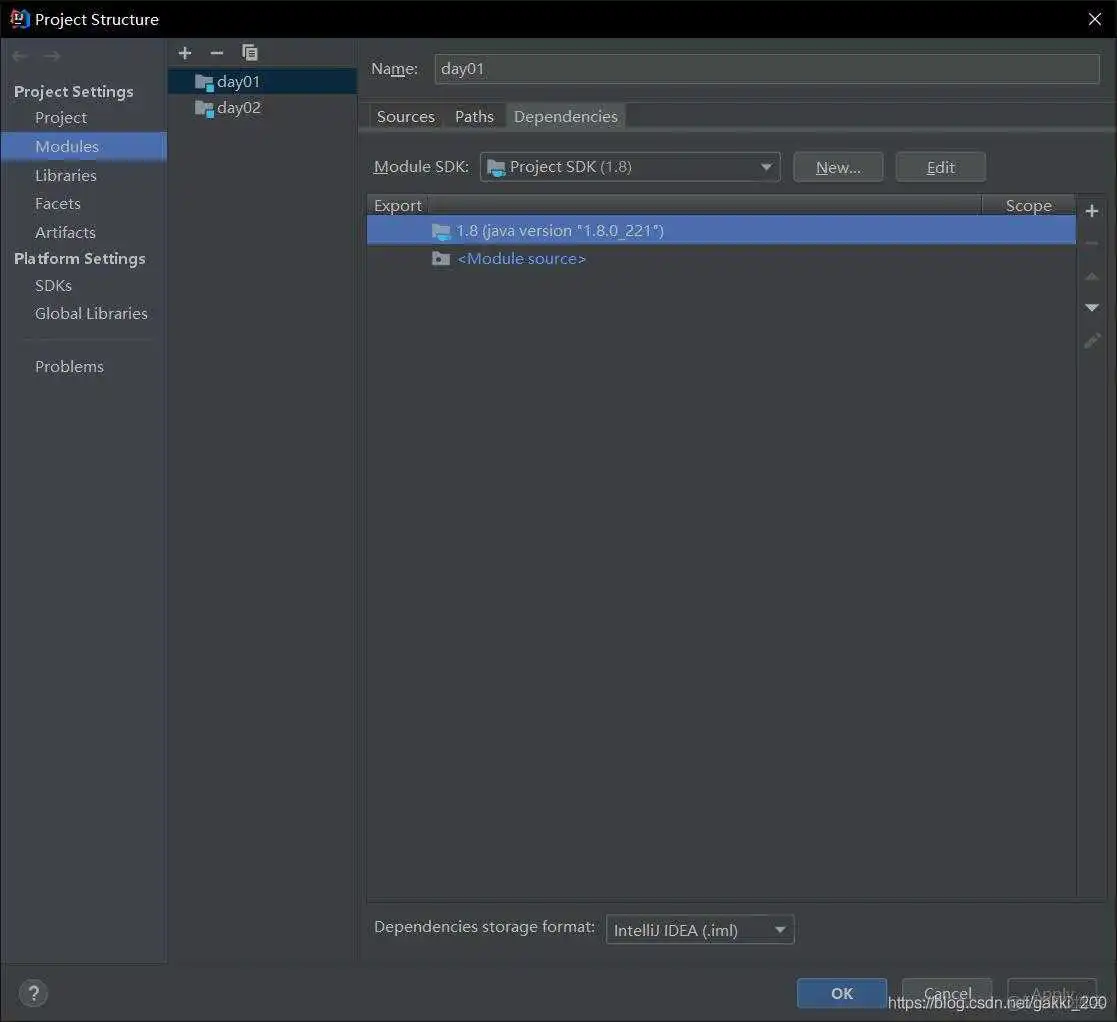Click the copy module icon

[249, 52]
